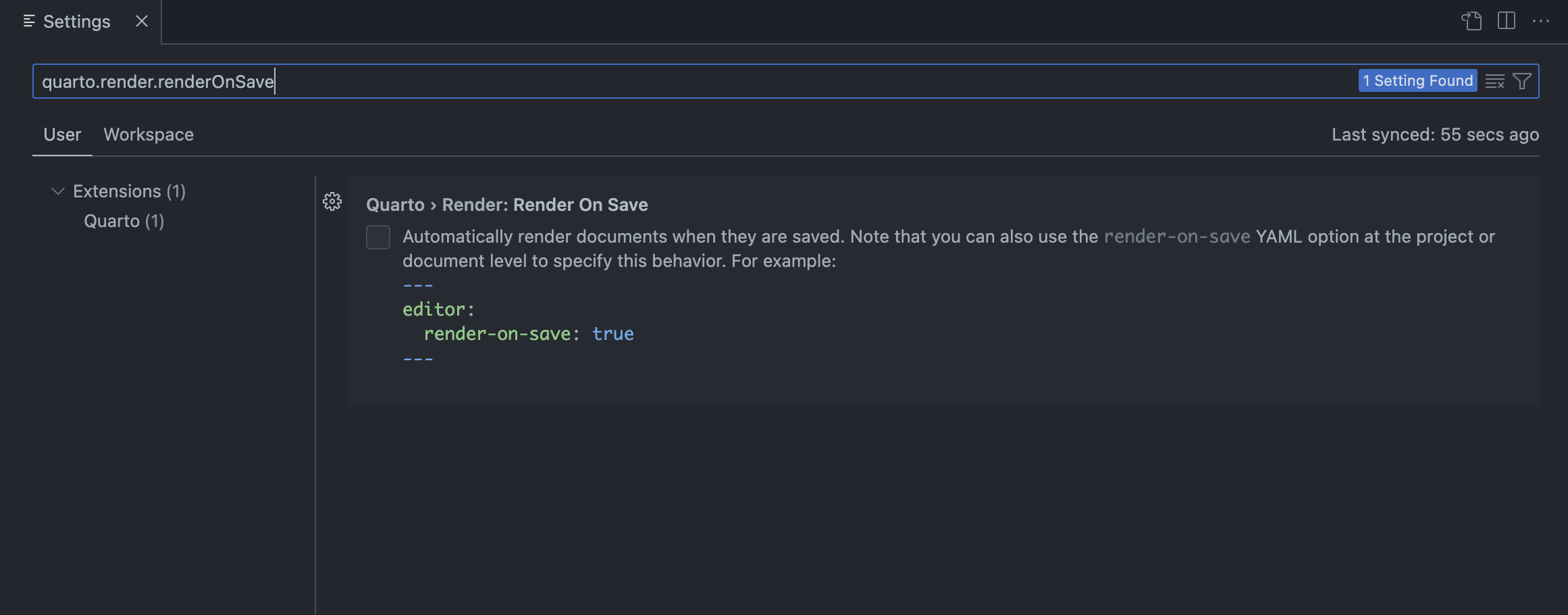Click the 1 Setting Found badge
1568x615 pixels.
click(x=1417, y=80)
